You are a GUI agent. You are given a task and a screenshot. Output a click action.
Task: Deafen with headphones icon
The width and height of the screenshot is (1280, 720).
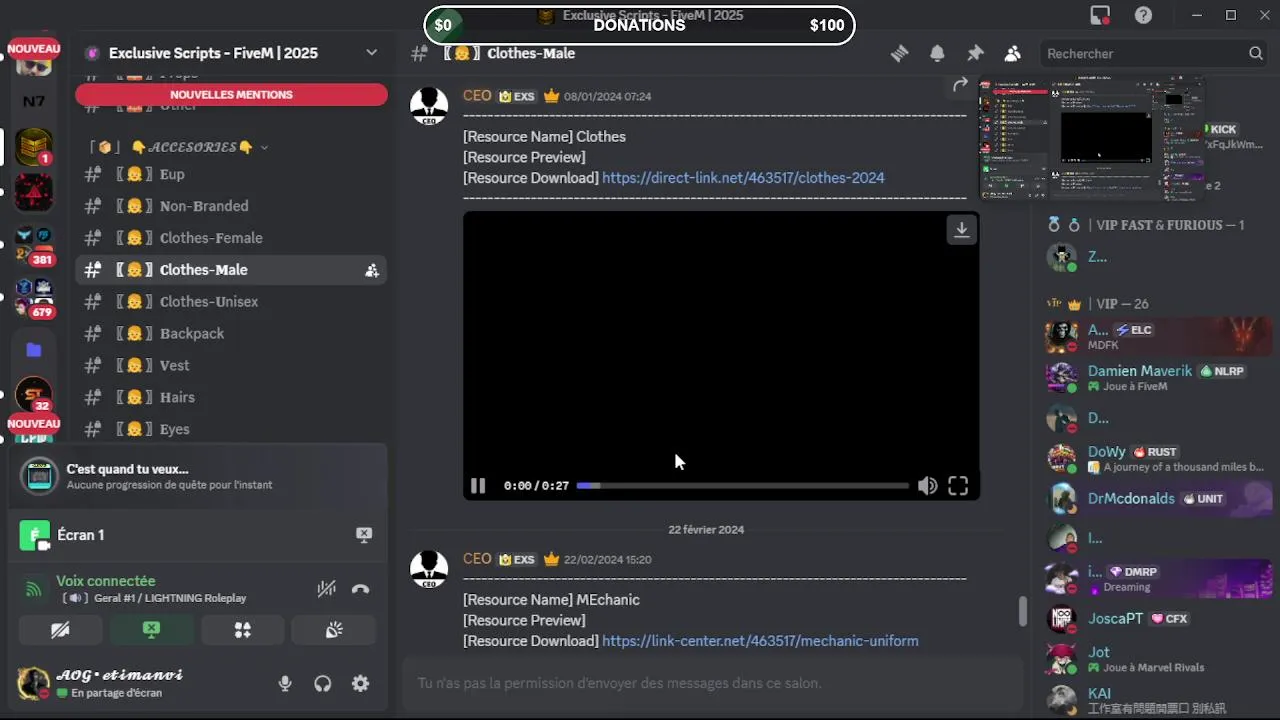click(x=322, y=684)
